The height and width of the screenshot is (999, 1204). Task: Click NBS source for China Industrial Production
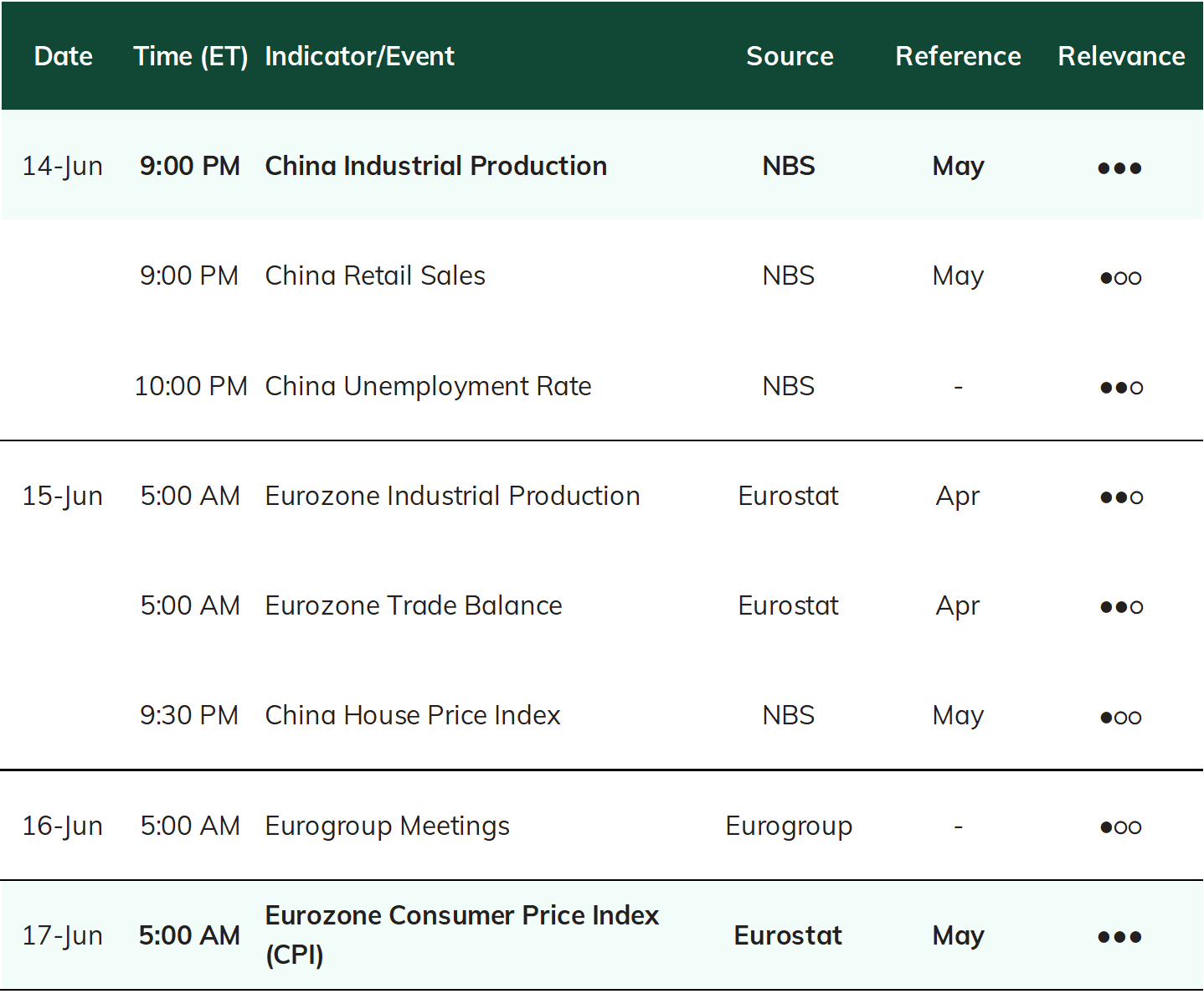coord(789,166)
